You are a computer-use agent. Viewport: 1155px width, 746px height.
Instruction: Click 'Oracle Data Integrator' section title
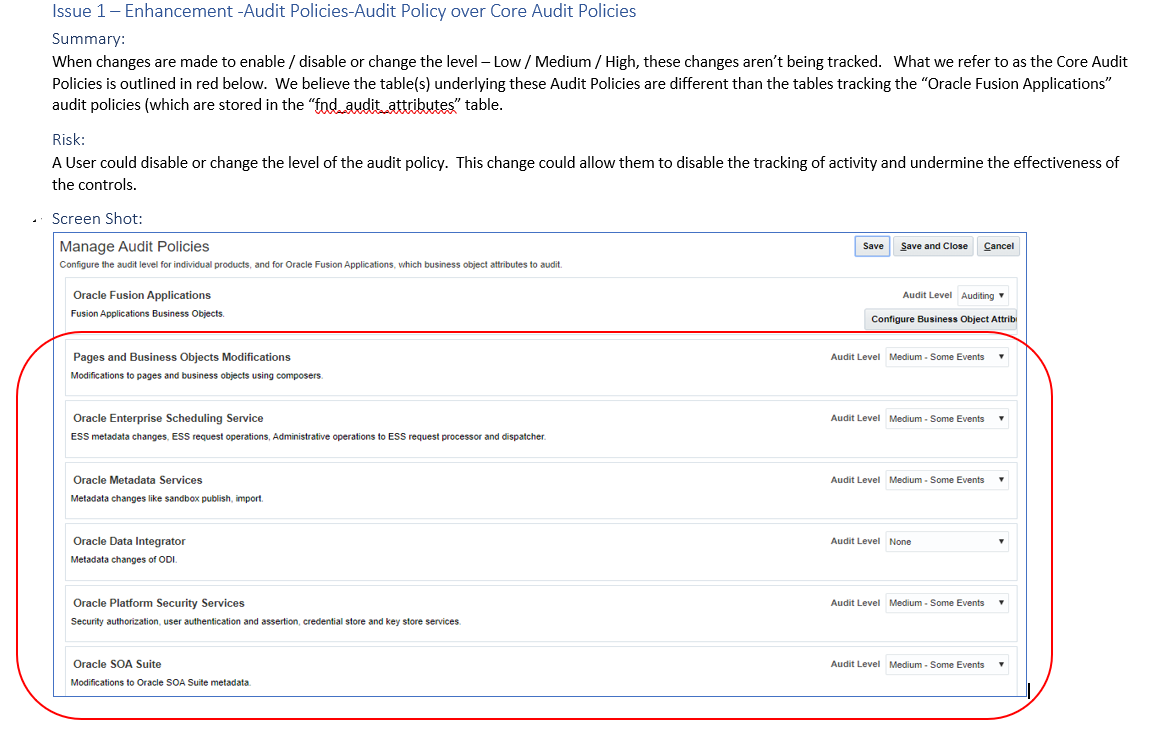(x=129, y=541)
